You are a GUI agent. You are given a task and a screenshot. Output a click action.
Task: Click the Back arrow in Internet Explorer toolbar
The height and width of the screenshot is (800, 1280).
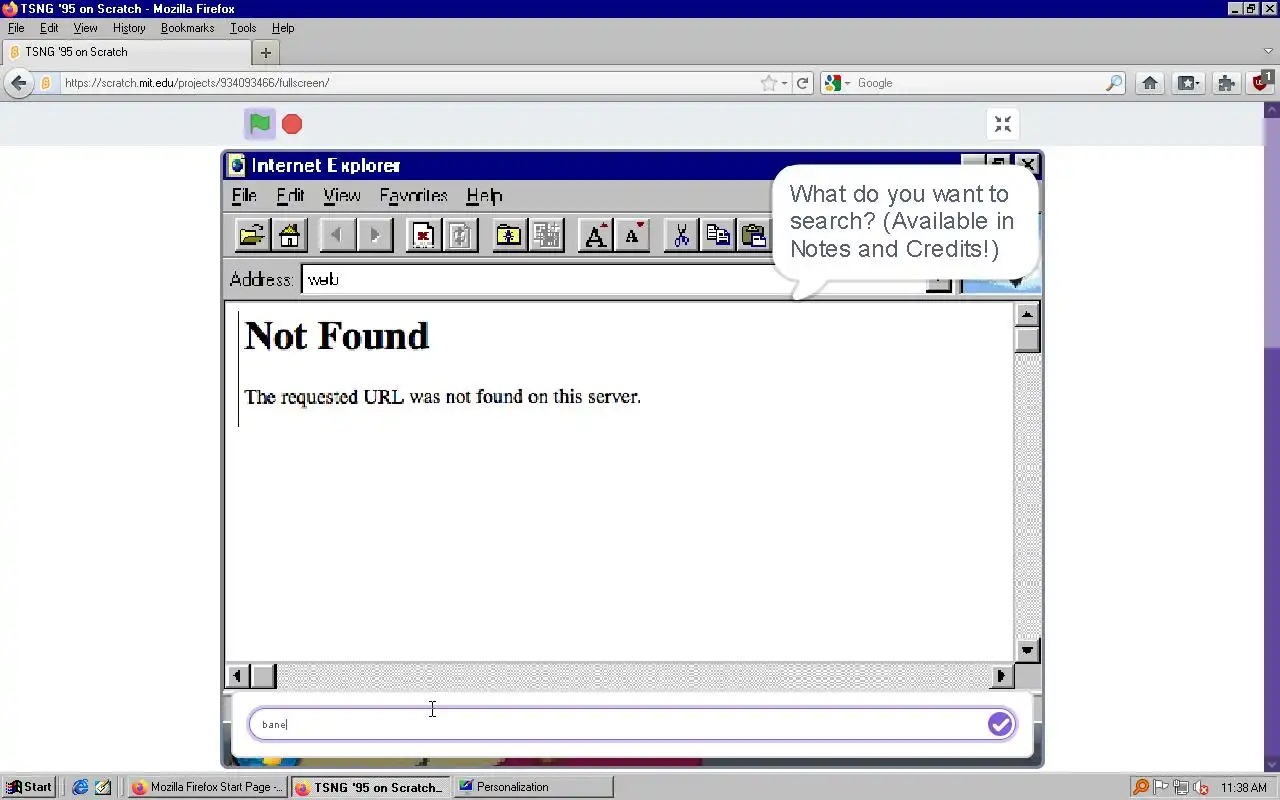tap(337, 235)
